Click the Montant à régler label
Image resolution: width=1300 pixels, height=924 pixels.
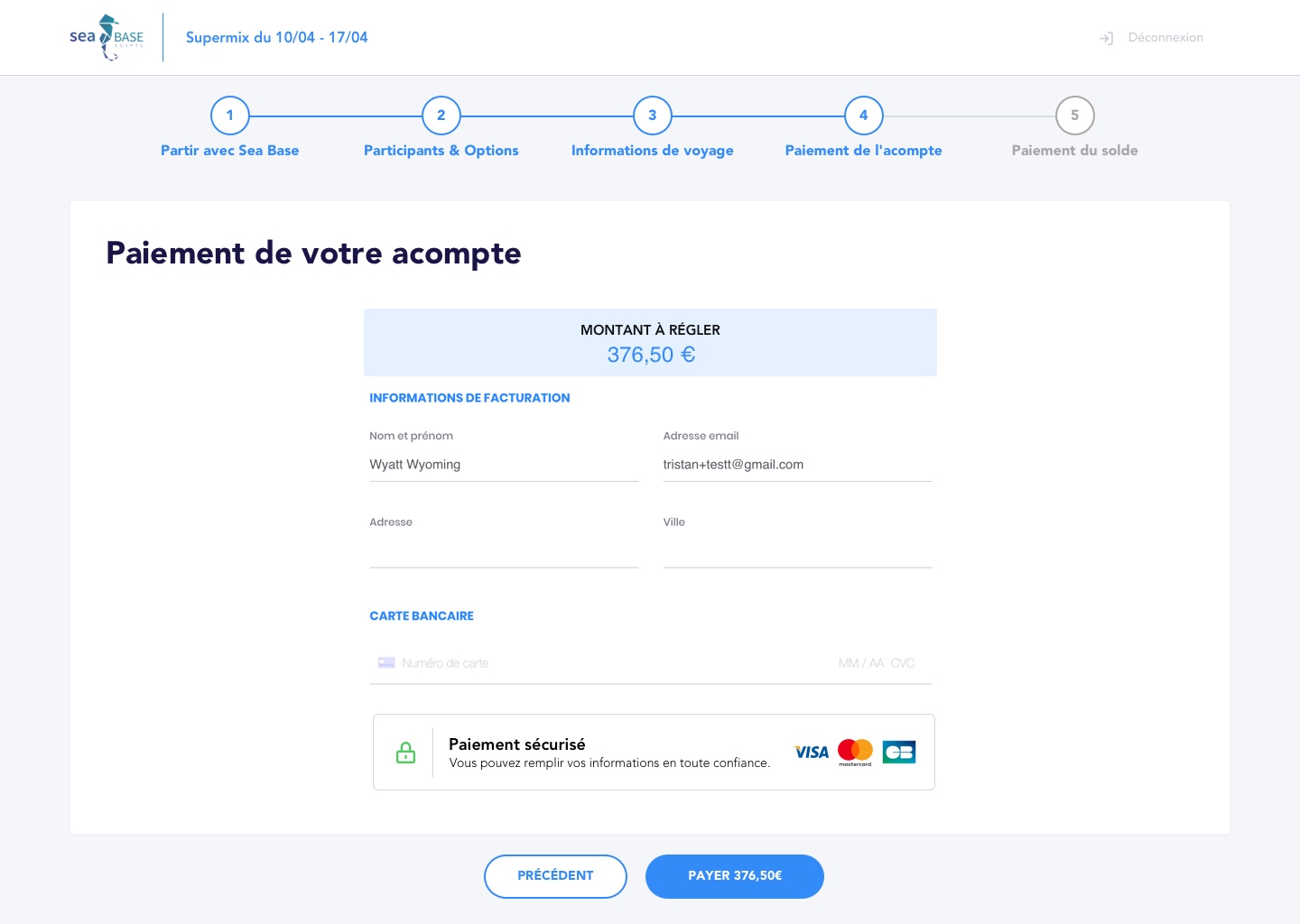650,330
